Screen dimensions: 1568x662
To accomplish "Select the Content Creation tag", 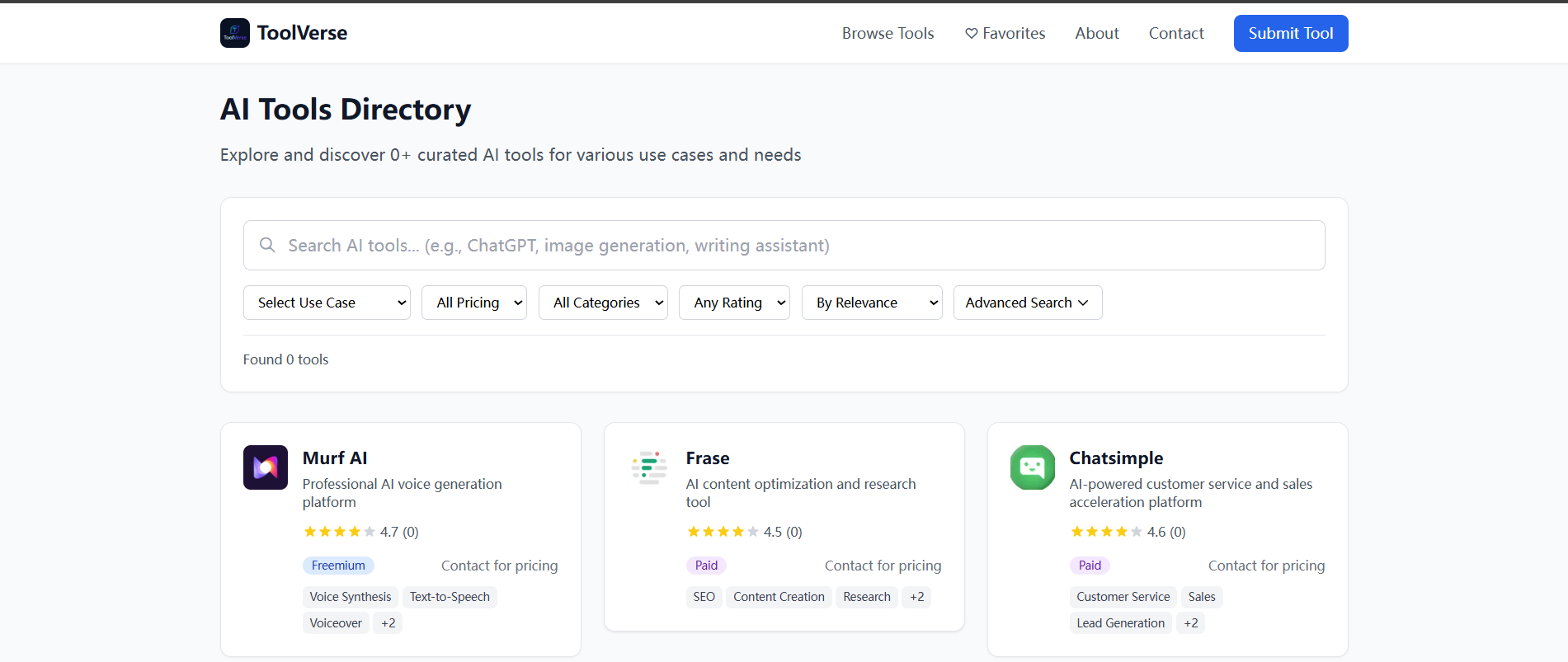I will point(779,597).
